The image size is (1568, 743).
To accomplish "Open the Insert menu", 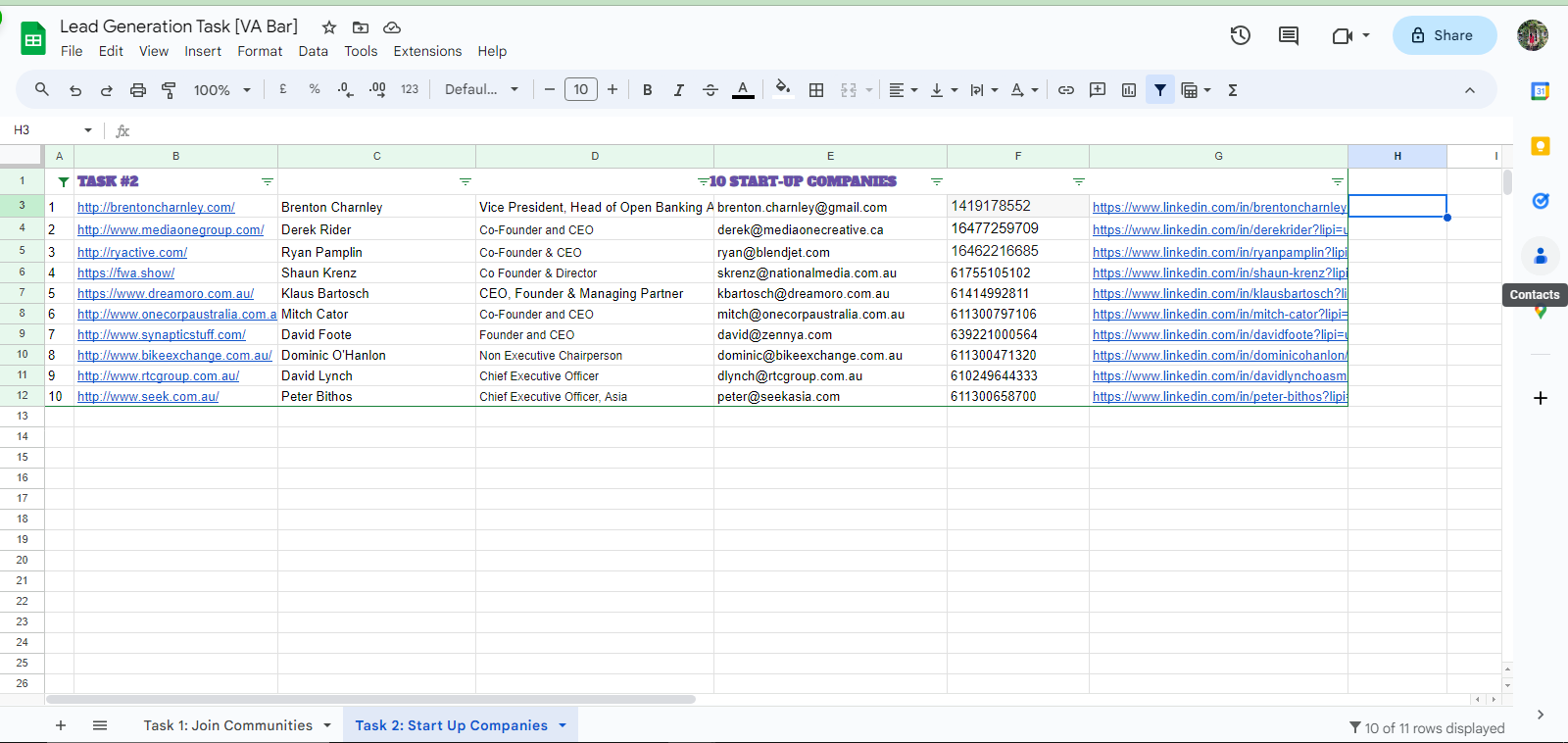I will click(x=203, y=51).
